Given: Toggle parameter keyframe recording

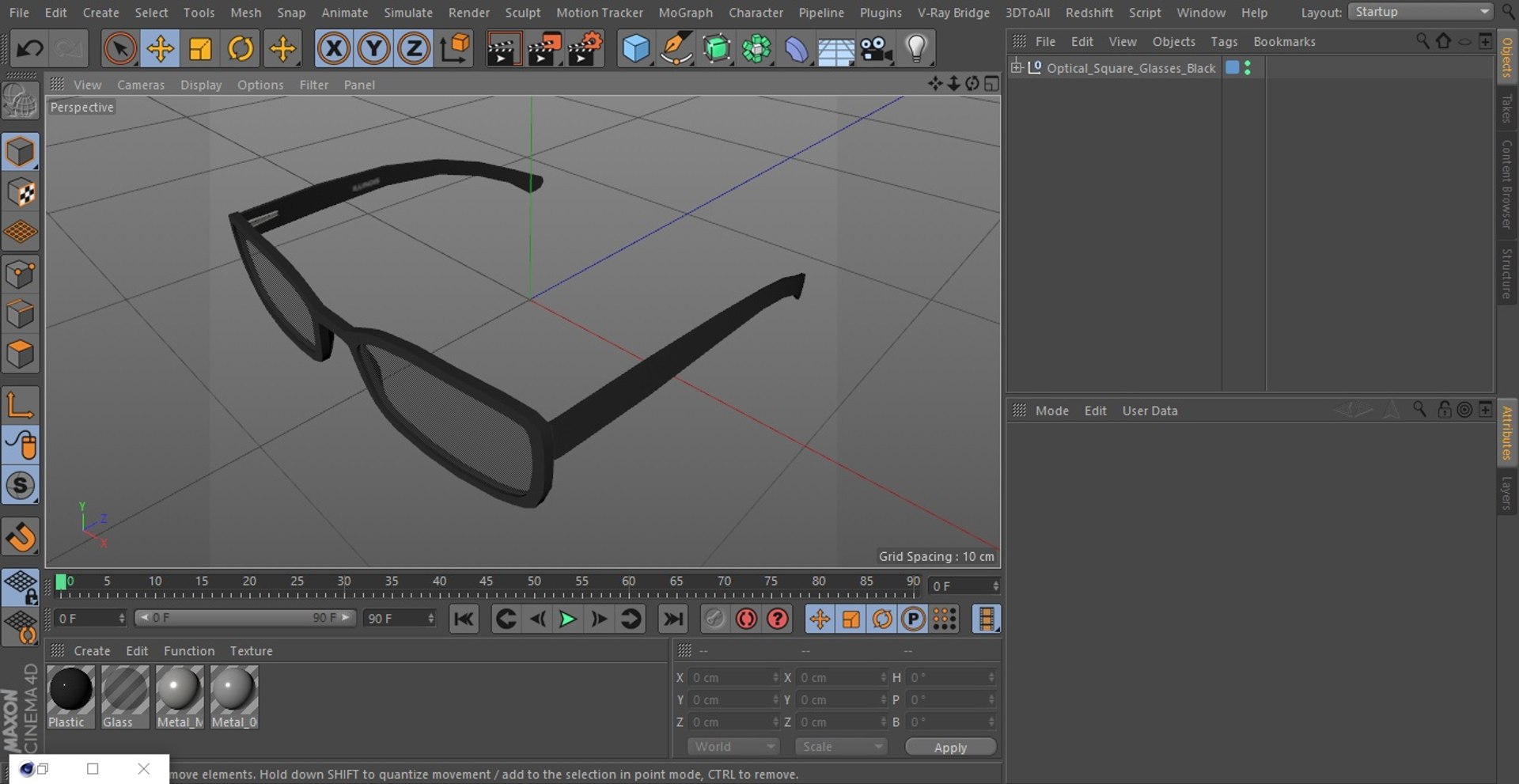Looking at the screenshot, I should click(913, 619).
